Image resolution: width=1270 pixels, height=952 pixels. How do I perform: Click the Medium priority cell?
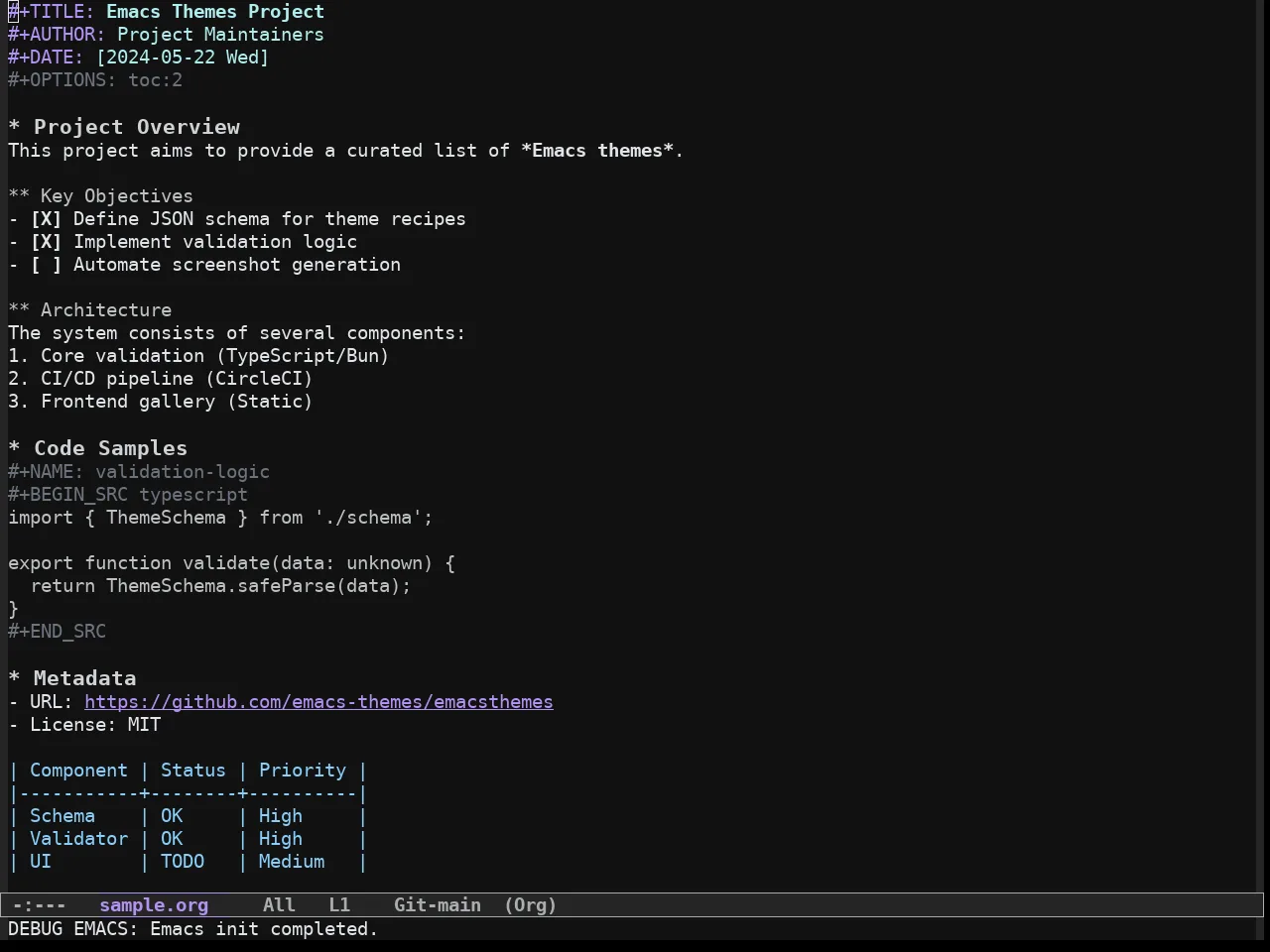[292, 862]
